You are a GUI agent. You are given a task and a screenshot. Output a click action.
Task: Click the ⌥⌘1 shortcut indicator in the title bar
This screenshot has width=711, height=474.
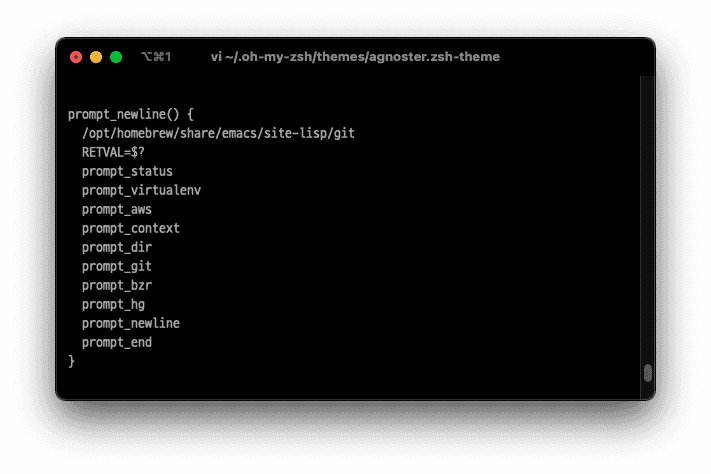coord(156,57)
